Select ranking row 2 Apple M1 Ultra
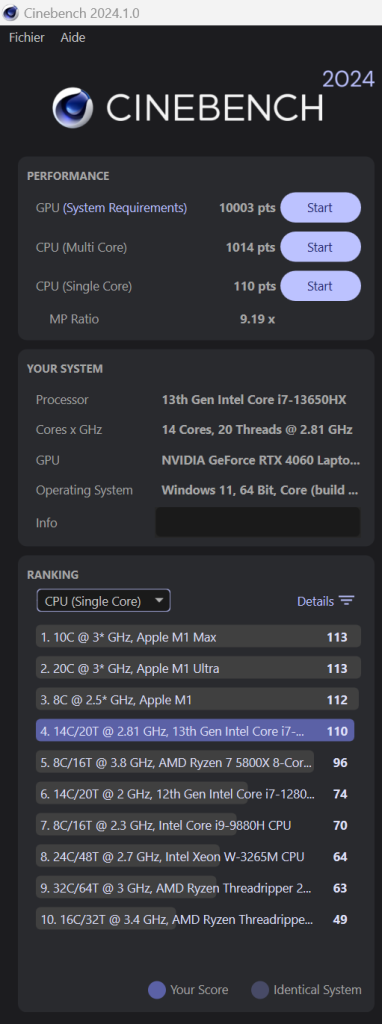The height and width of the screenshot is (1024, 382). [199, 668]
